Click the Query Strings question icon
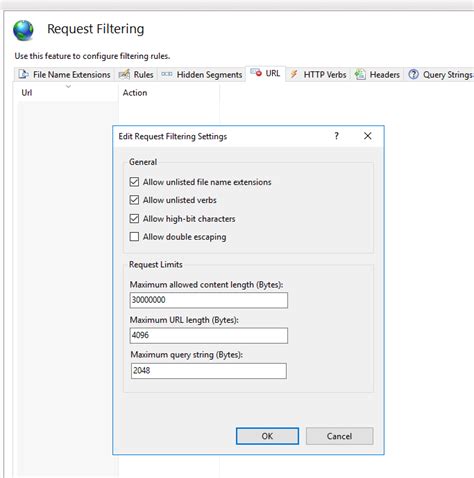The width and height of the screenshot is (474, 478). (413, 74)
